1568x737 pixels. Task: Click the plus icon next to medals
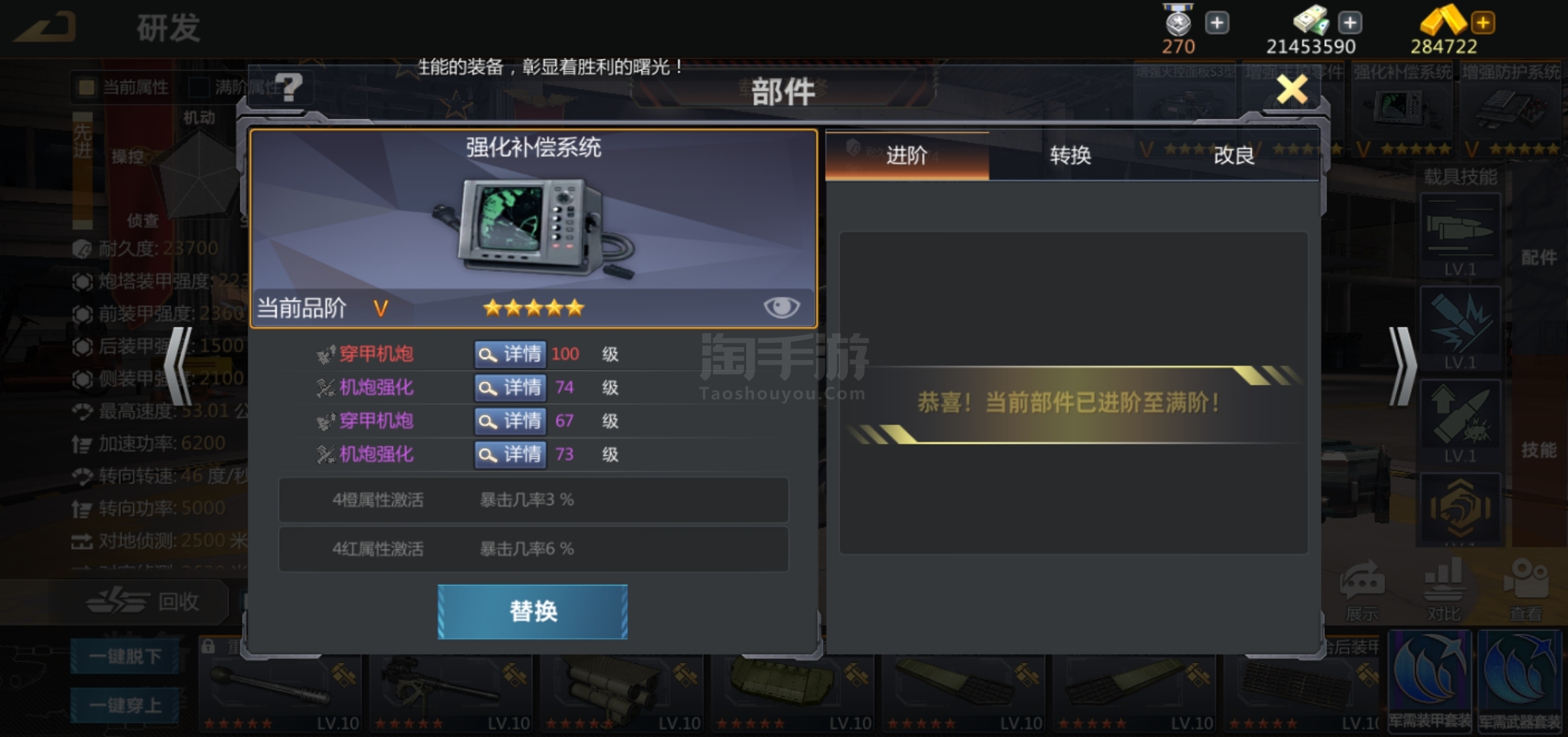(x=1217, y=23)
